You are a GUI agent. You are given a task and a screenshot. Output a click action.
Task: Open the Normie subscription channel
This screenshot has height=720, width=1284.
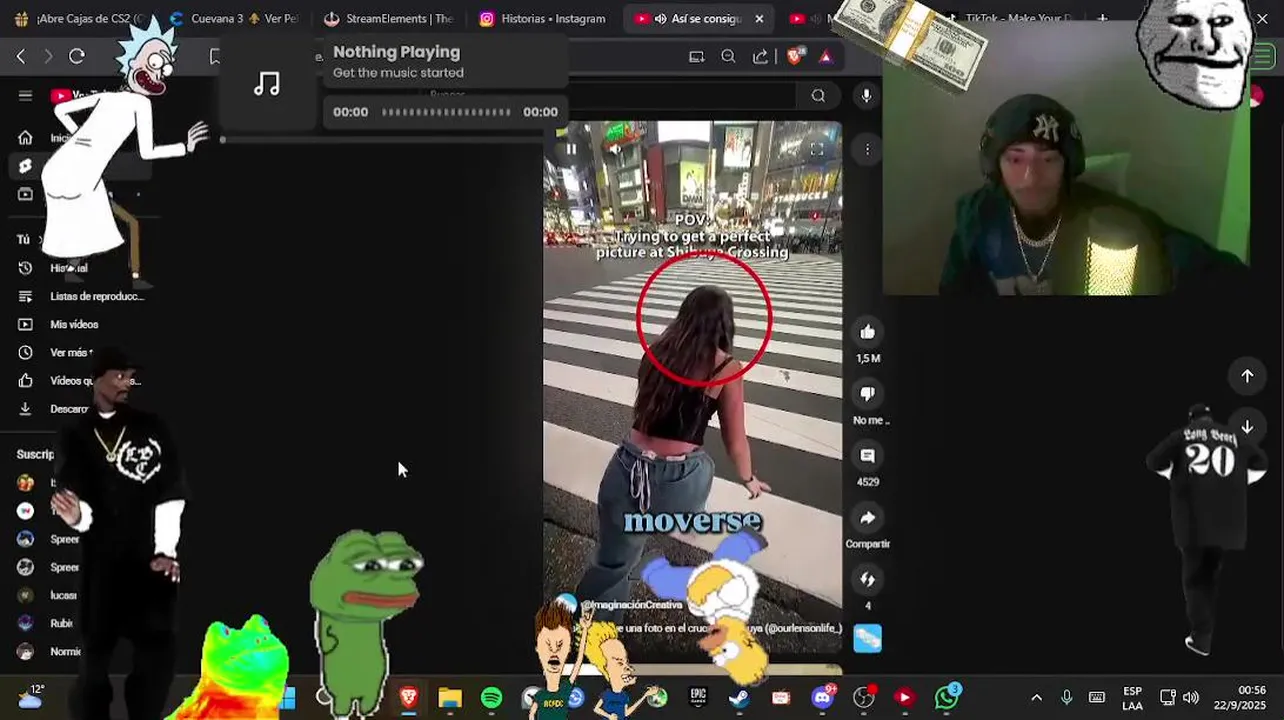point(50,651)
